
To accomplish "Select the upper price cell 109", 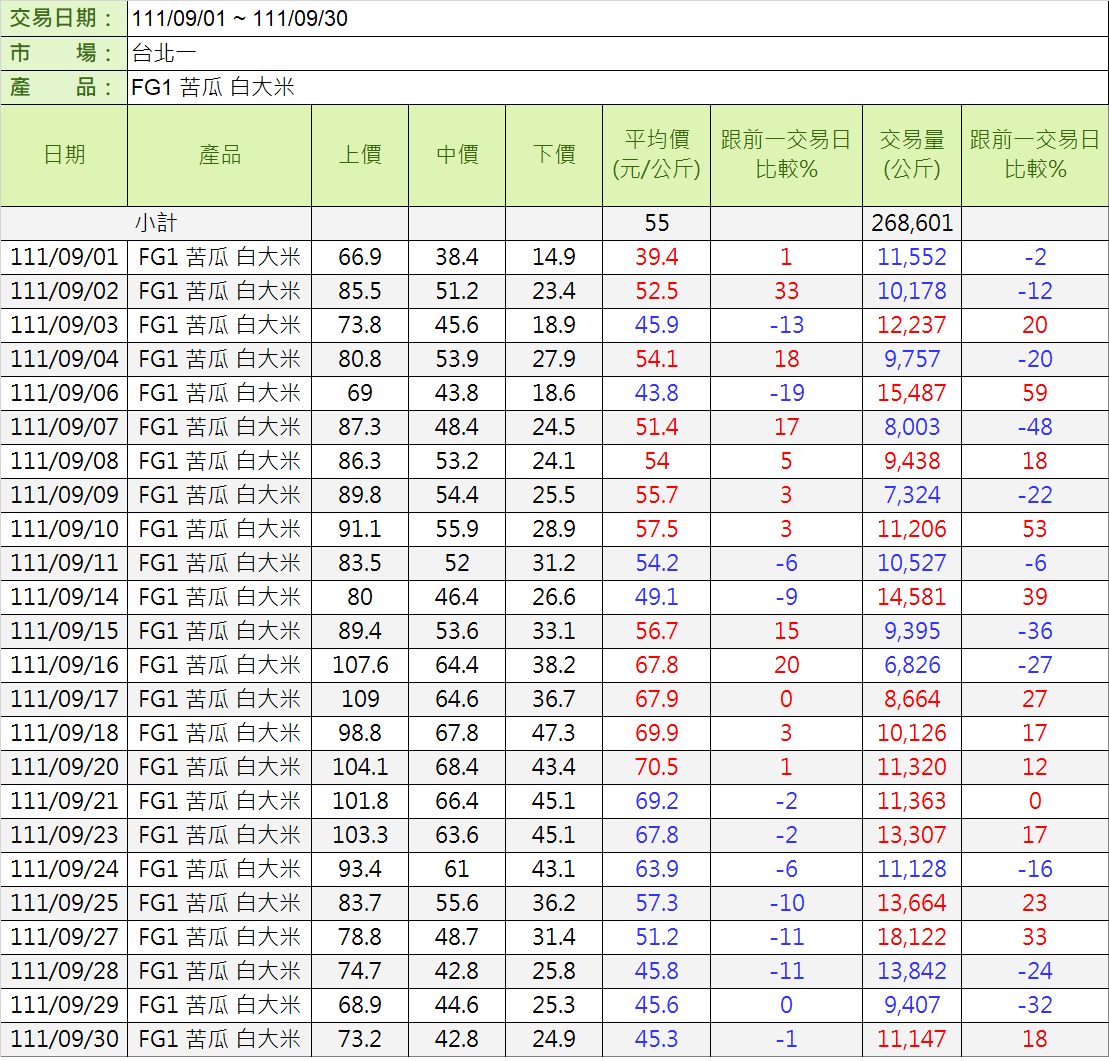I will pos(360,699).
